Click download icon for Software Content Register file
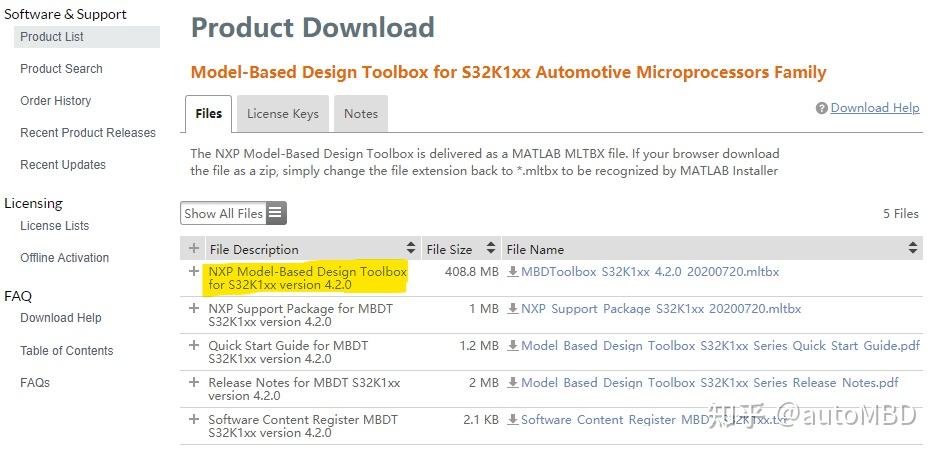Image resolution: width=941 pixels, height=453 pixels. click(513, 420)
